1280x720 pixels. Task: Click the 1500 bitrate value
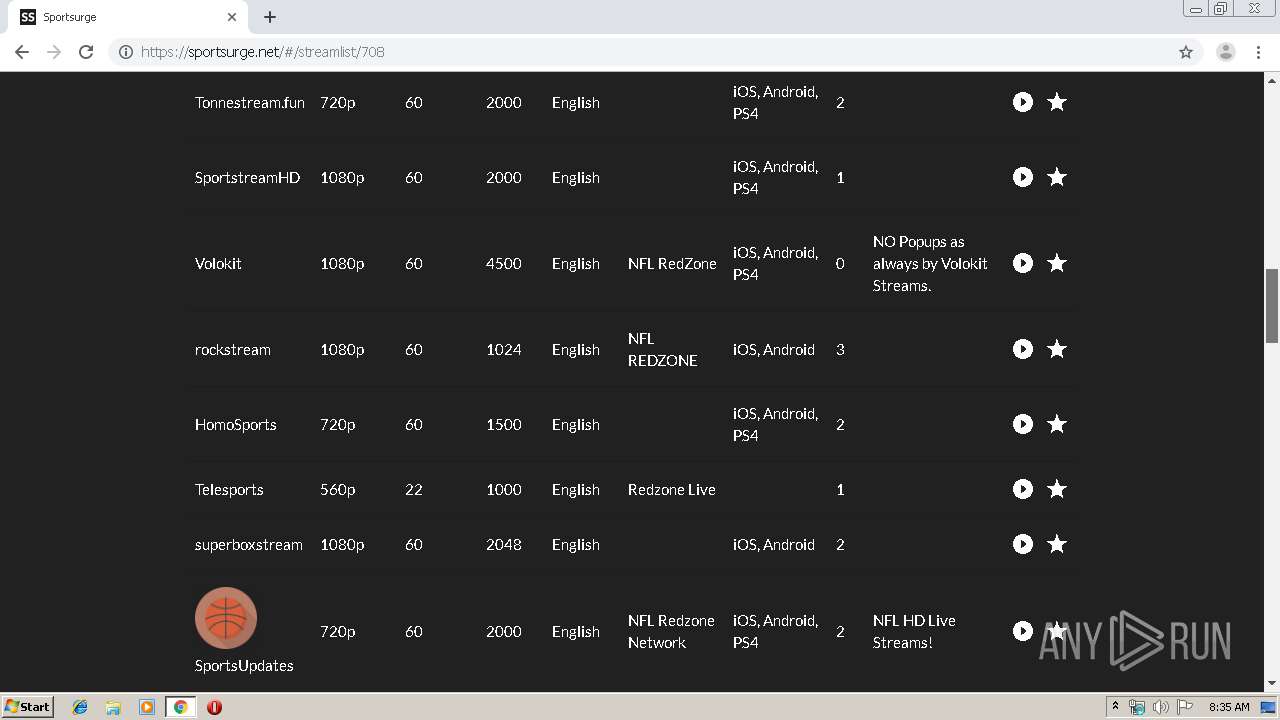pyautogui.click(x=504, y=424)
